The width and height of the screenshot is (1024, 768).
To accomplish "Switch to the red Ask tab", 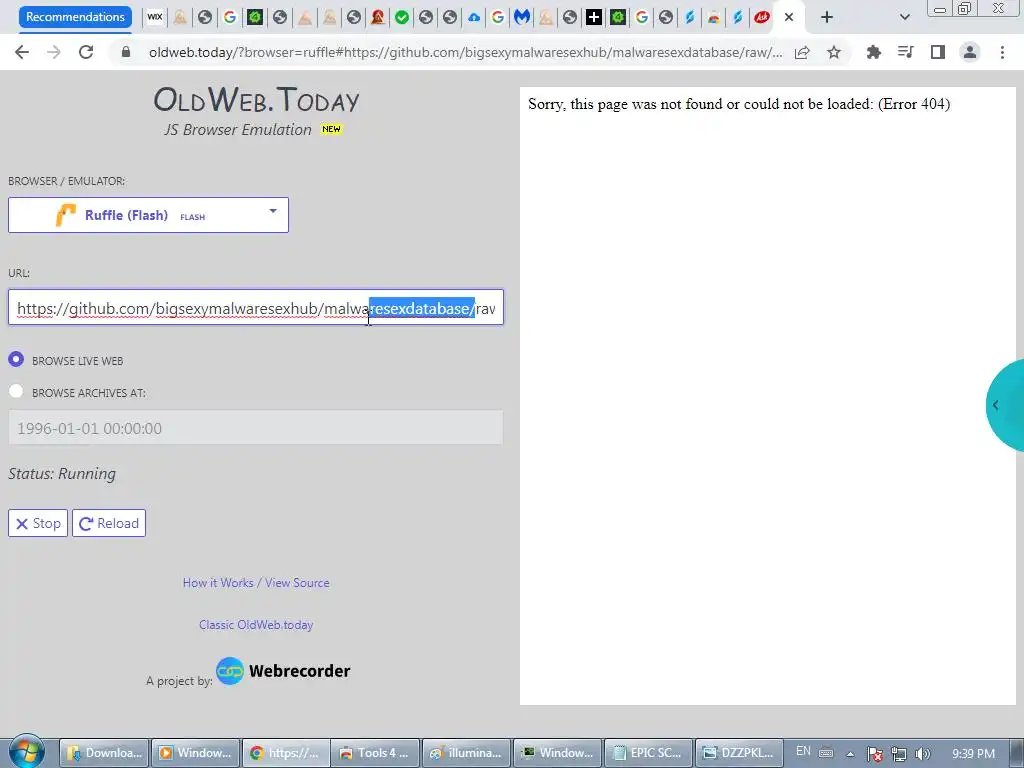I will pos(761,18).
